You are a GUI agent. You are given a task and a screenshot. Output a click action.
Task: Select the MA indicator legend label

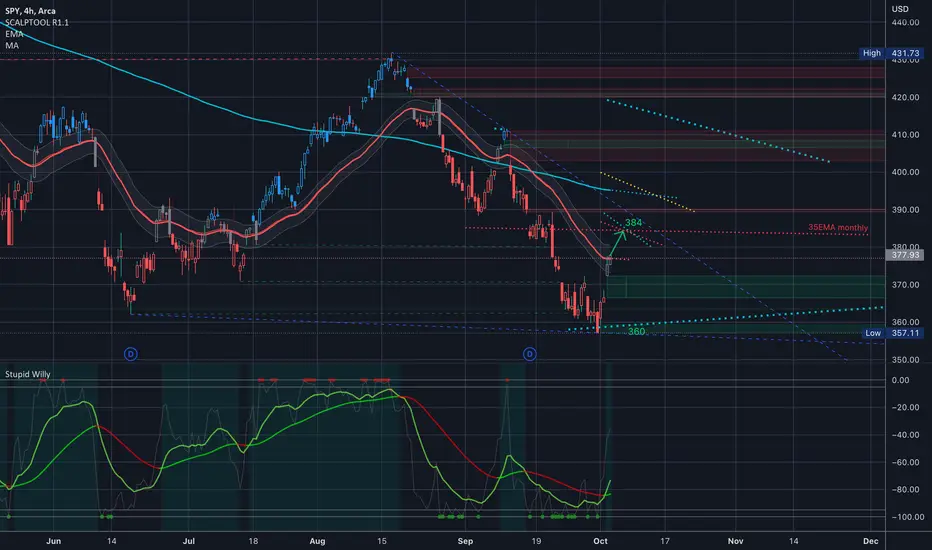click(x=12, y=45)
